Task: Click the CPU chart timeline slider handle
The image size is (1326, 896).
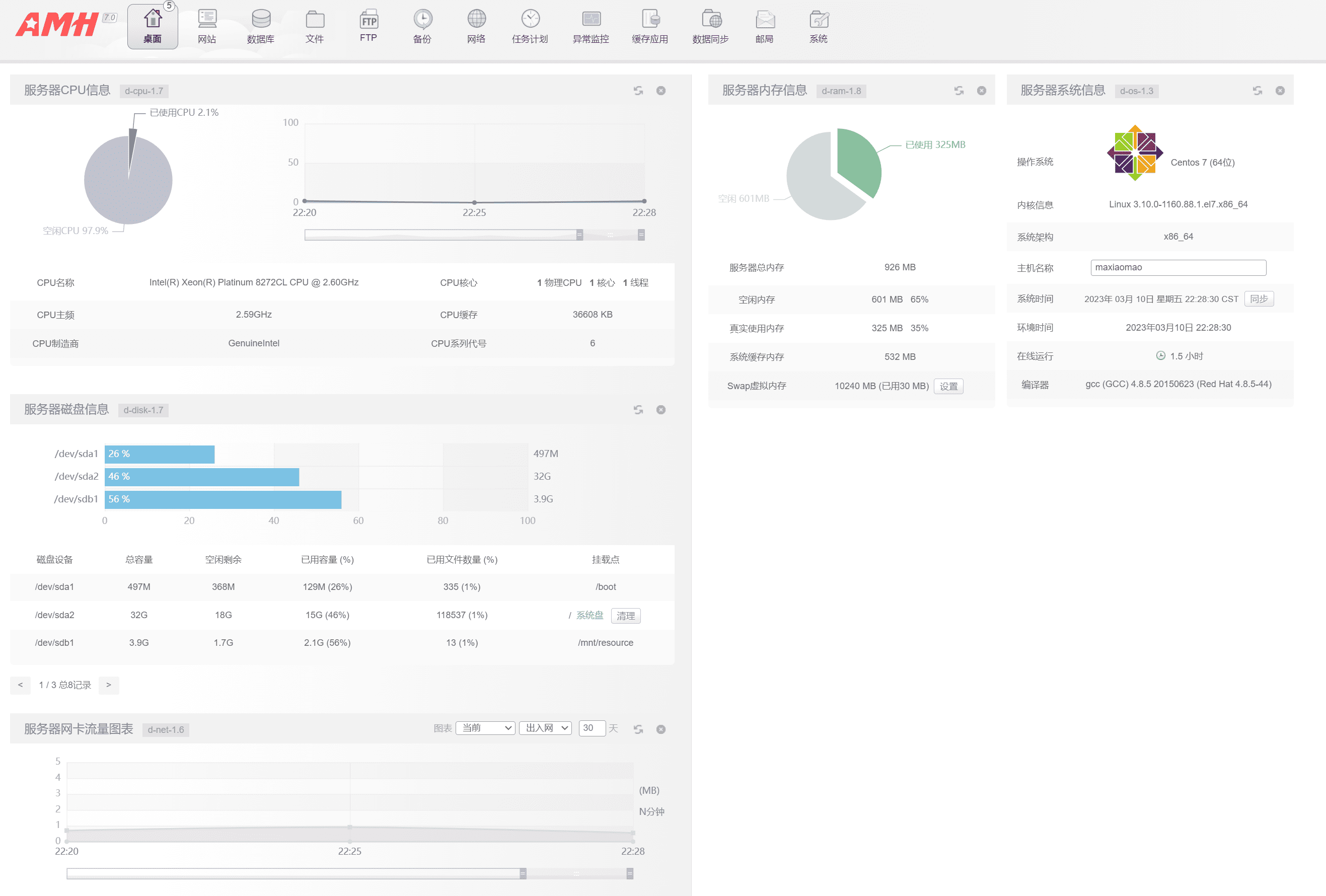Action: click(x=580, y=235)
